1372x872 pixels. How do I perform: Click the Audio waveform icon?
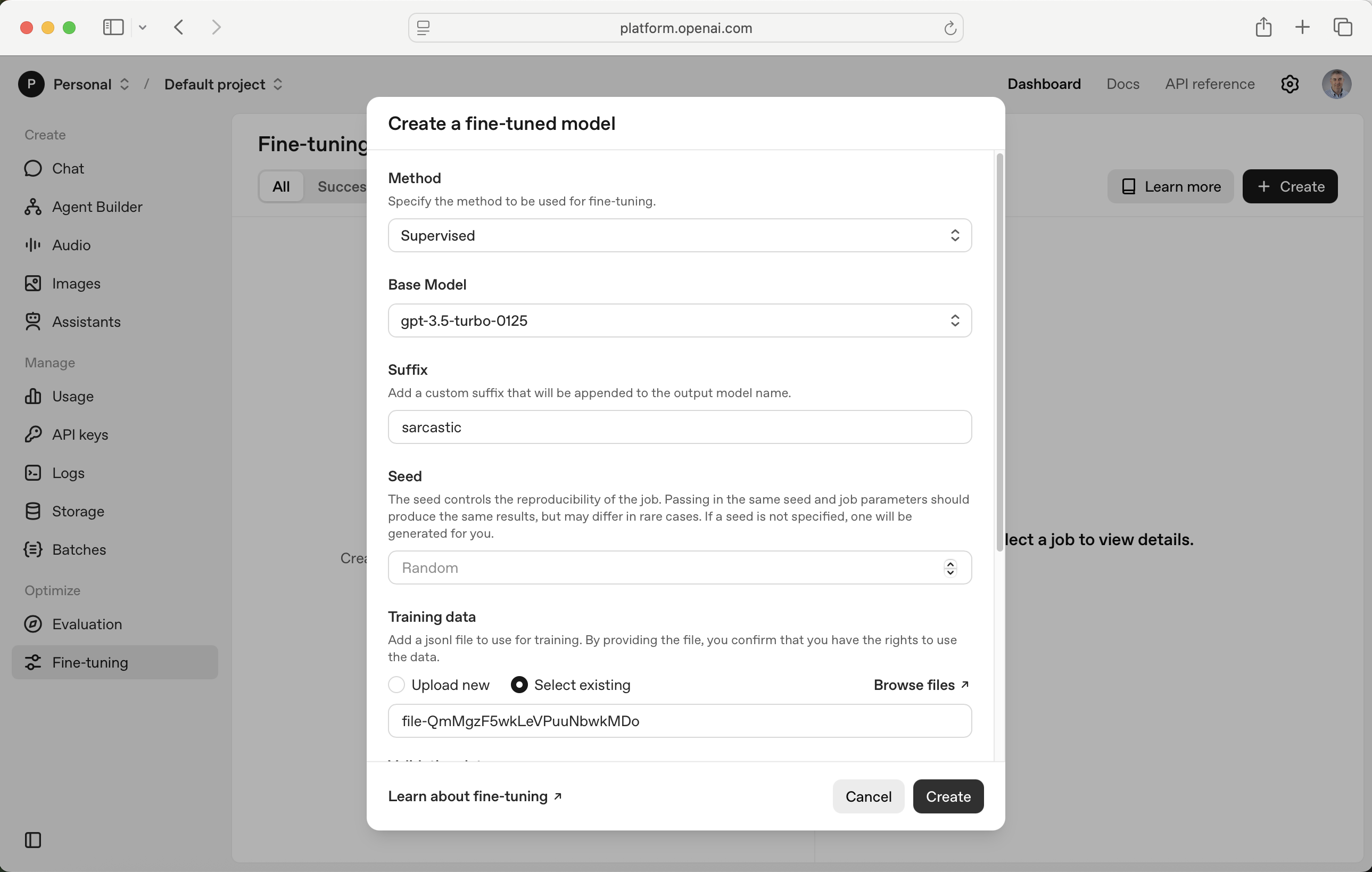coord(32,245)
